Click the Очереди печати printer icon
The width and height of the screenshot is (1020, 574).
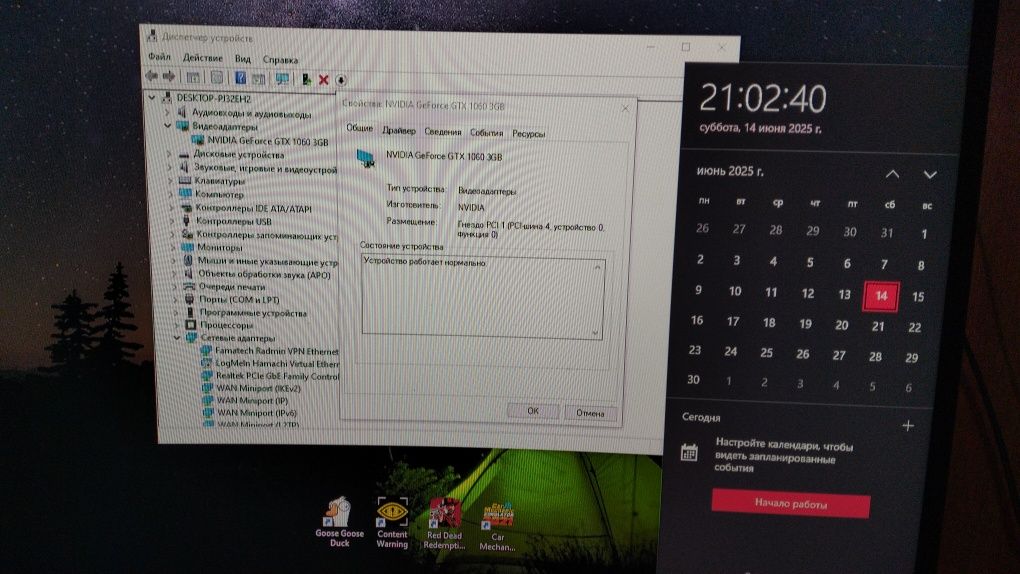point(189,286)
